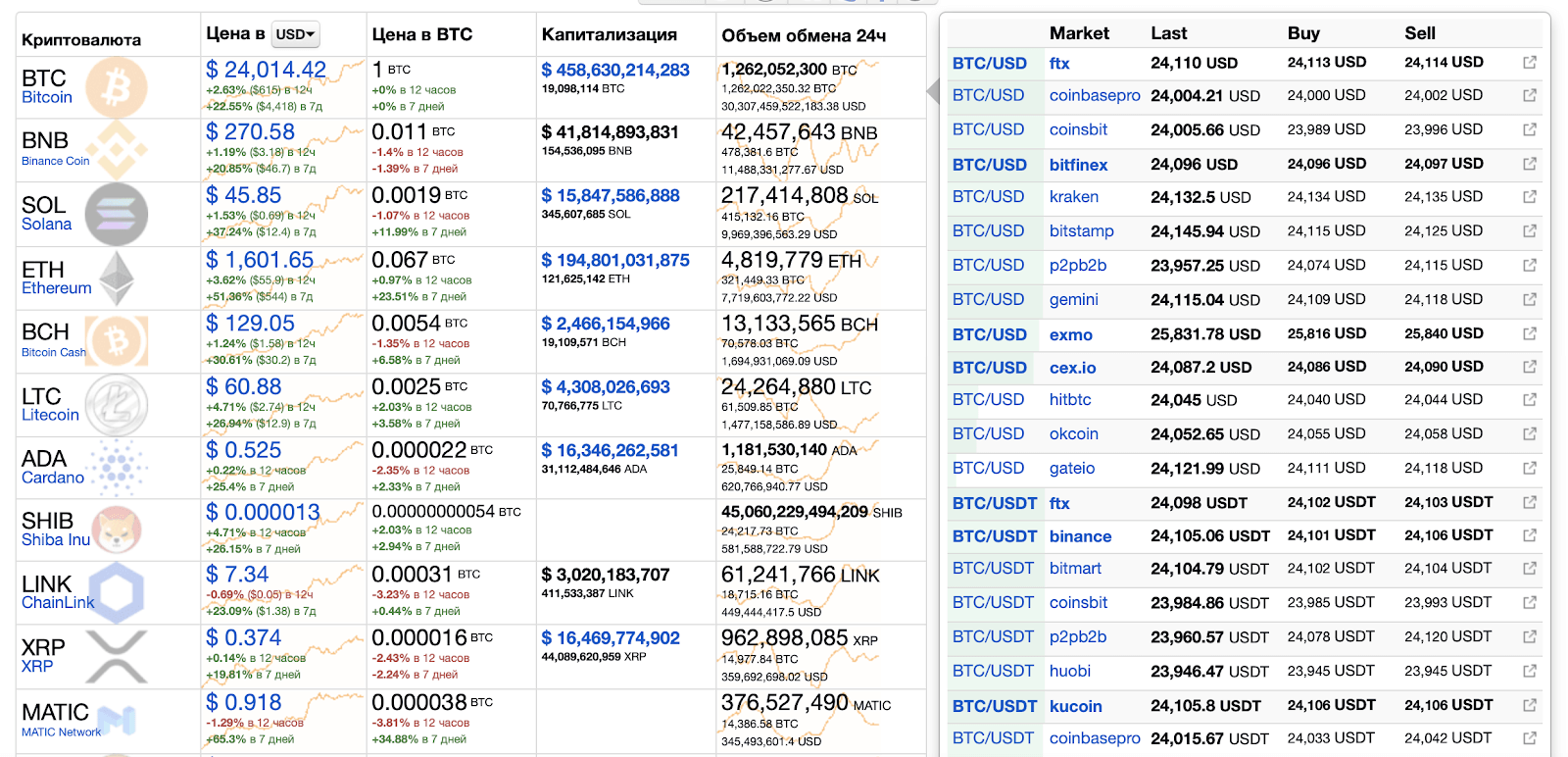Open external link icon for ftx BTC/USD row
This screenshot has height=757, width=1568.
[x=1529, y=63]
